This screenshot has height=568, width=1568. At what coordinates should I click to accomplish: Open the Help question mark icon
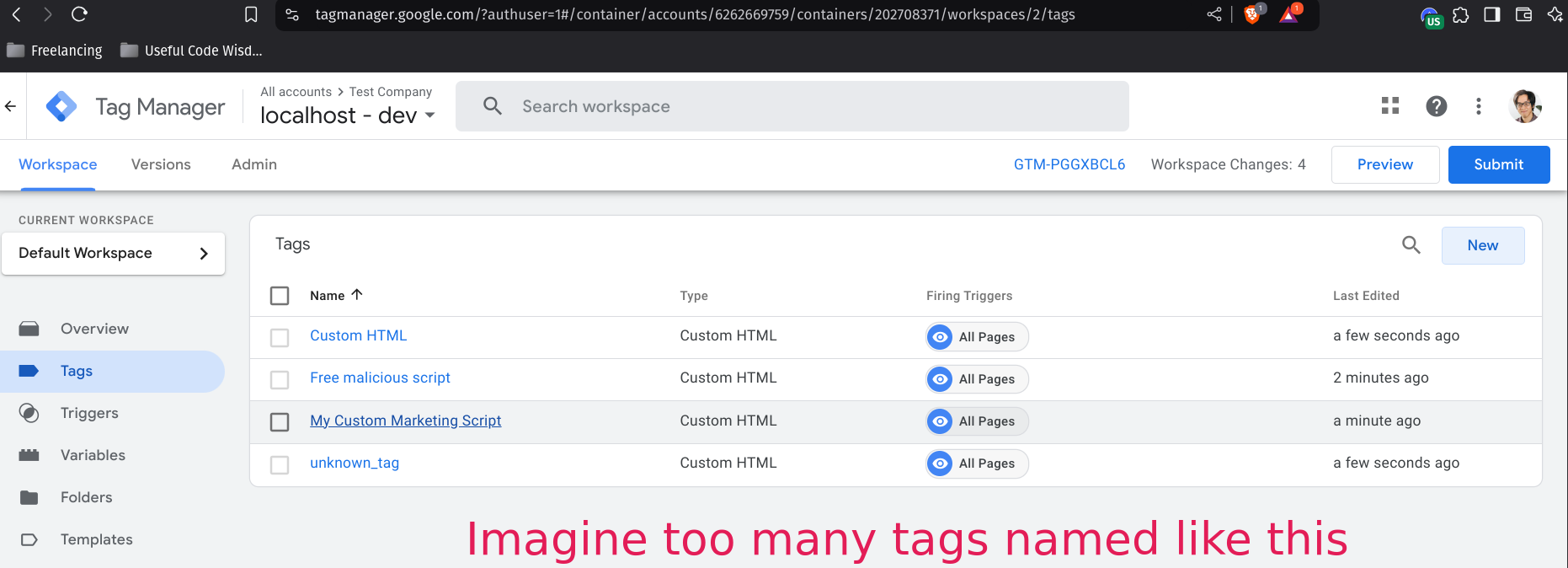(1436, 106)
